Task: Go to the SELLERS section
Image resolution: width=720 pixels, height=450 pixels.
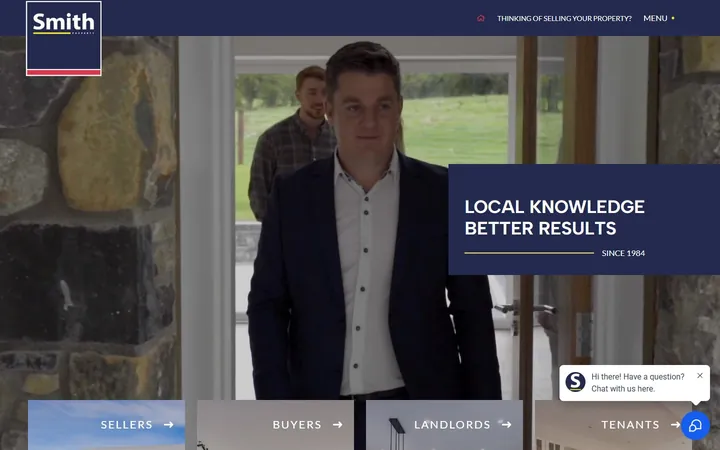Action: (x=107, y=425)
